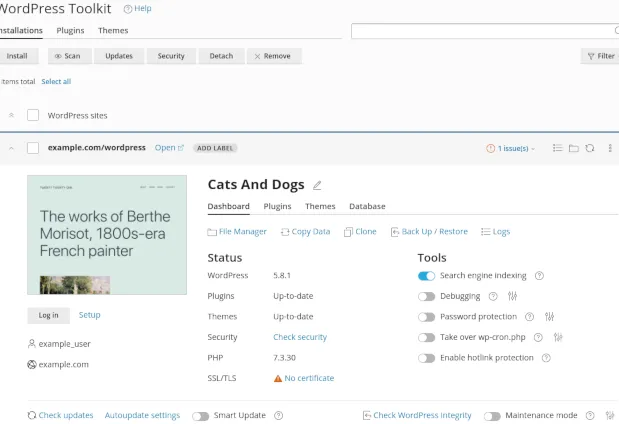Open wp-cron.php settings sliders icon
Viewport: 619px width, 424px height.
pos(558,337)
